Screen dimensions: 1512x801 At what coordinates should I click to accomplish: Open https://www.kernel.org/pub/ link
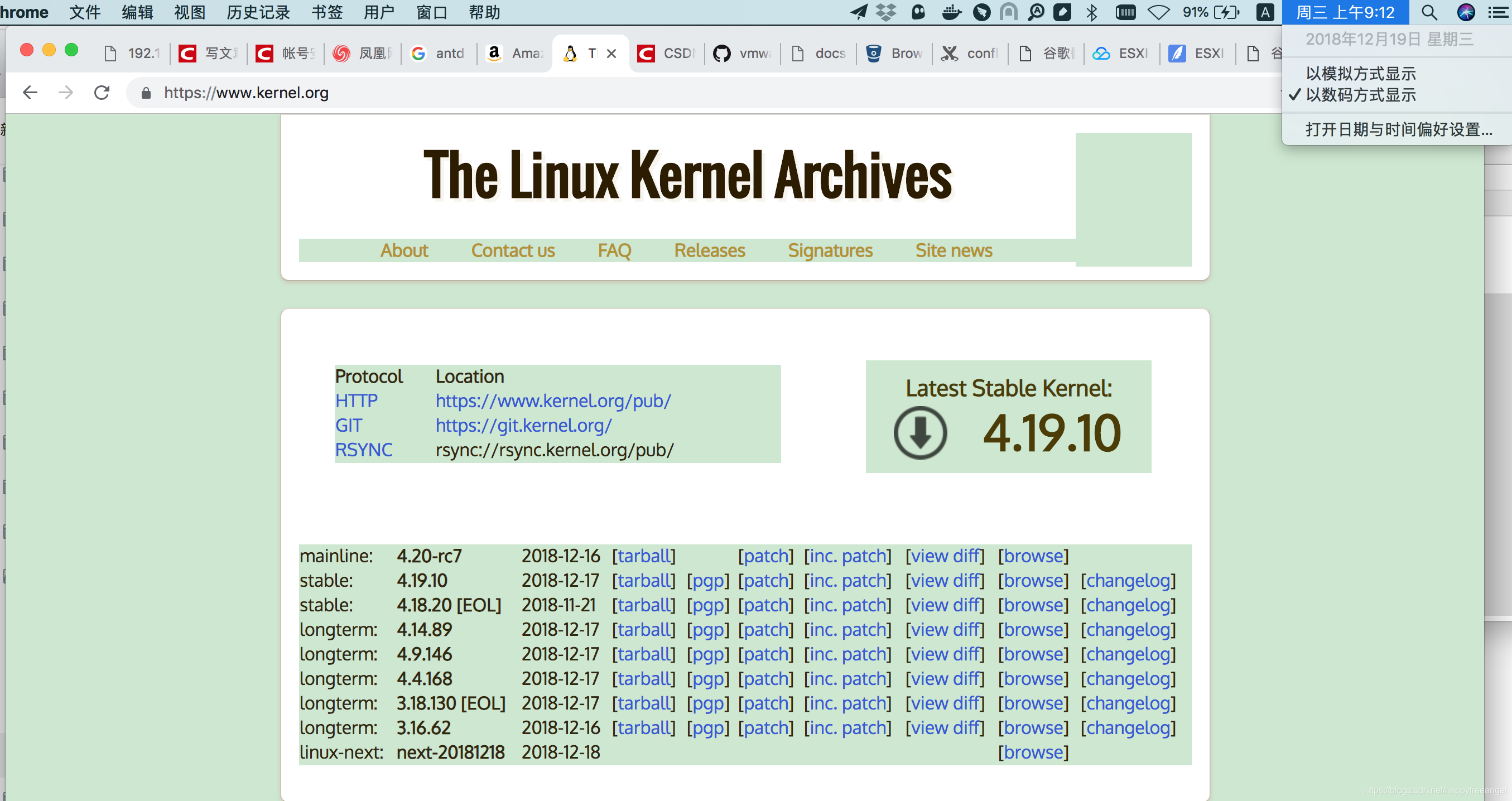pyautogui.click(x=553, y=401)
